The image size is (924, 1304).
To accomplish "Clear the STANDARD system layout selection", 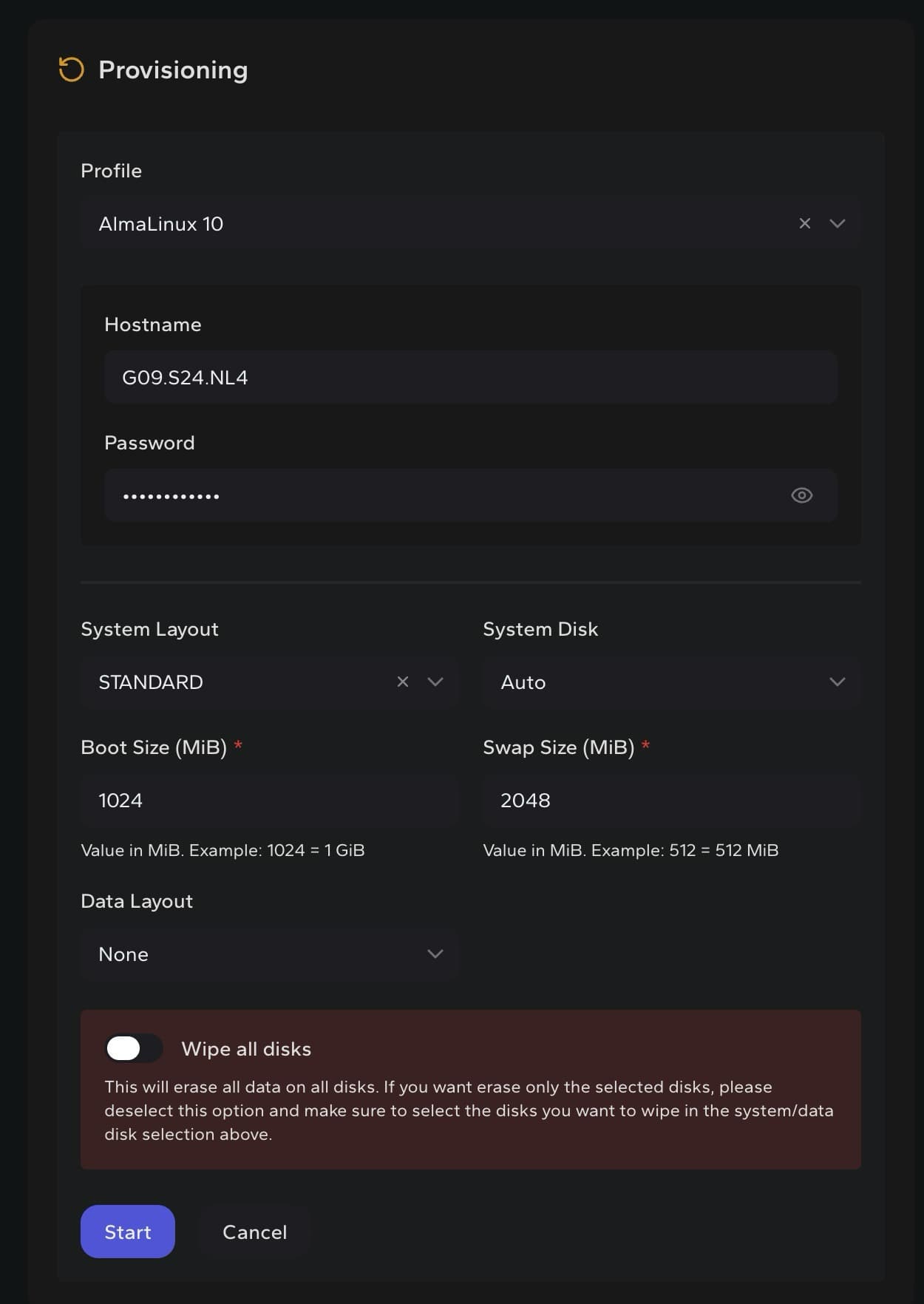I will (403, 682).
